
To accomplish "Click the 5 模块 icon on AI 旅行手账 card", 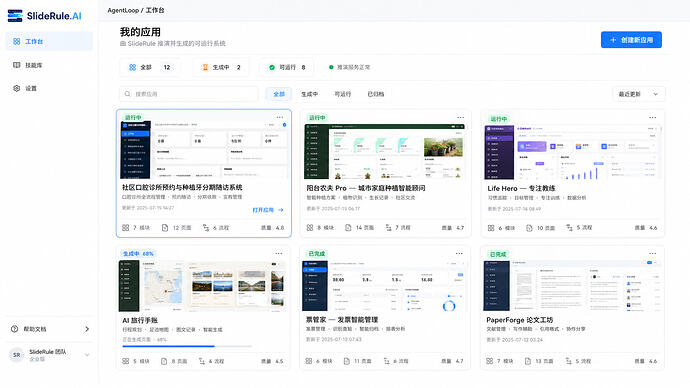I will 125,361.
